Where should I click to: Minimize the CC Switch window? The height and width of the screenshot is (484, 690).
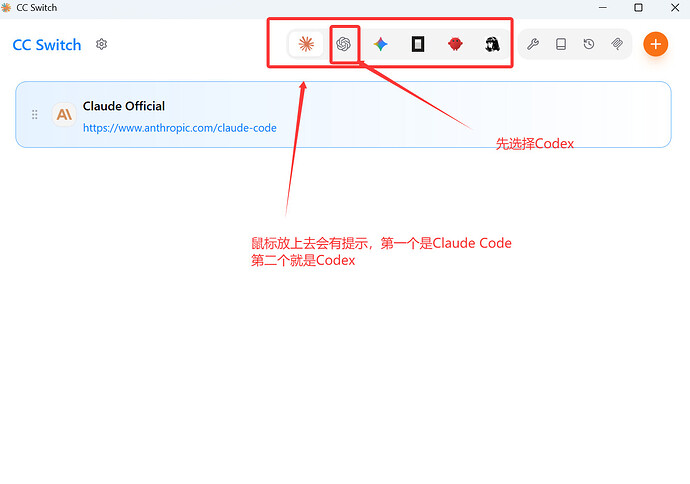pos(603,7)
